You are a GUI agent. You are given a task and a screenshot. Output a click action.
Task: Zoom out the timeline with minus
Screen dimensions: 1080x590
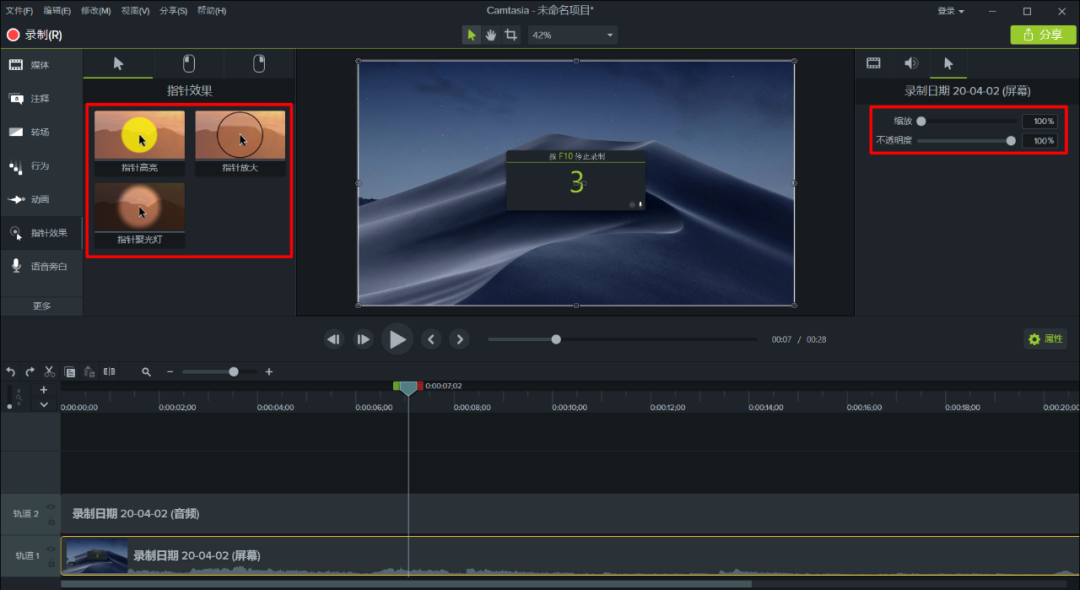tap(170, 372)
